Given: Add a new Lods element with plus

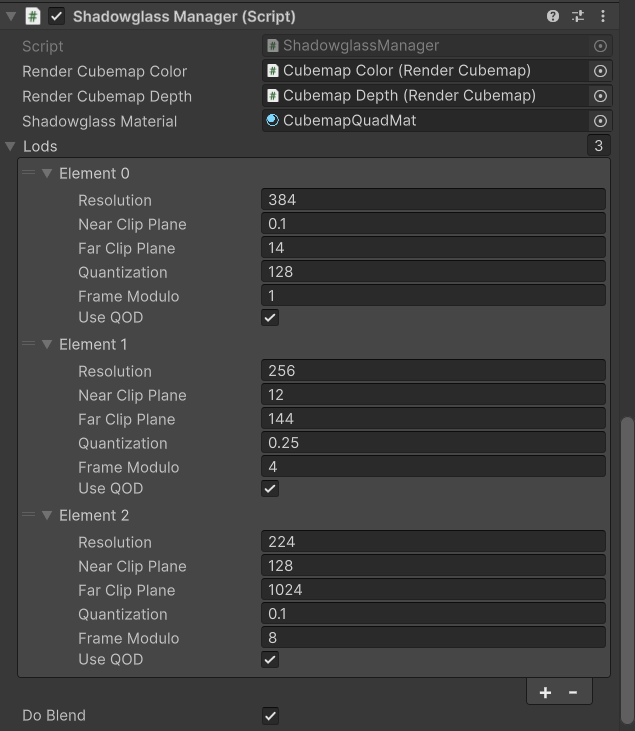Looking at the screenshot, I should 545,693.
